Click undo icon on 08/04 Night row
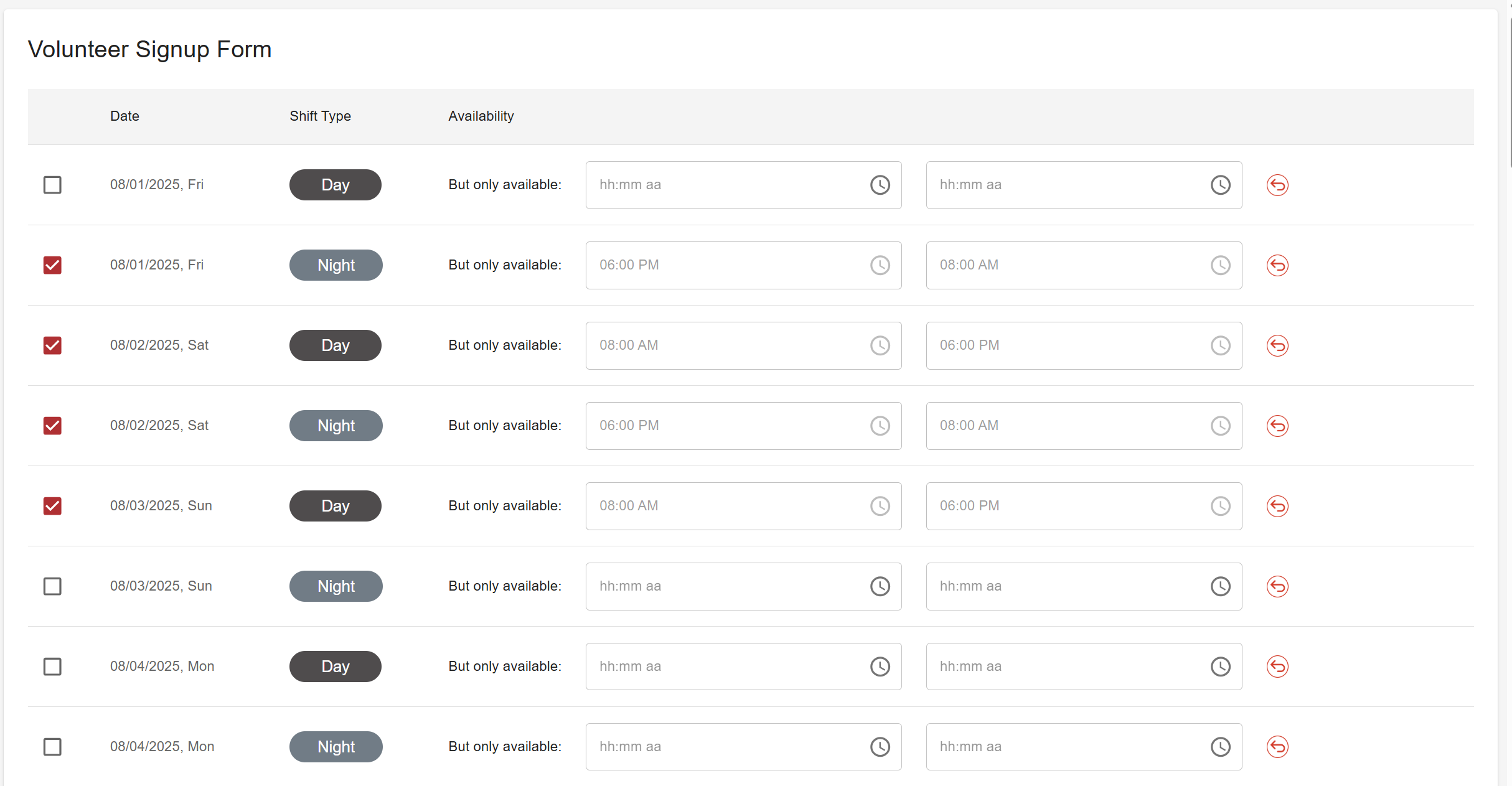 (x=1277, y=747)
